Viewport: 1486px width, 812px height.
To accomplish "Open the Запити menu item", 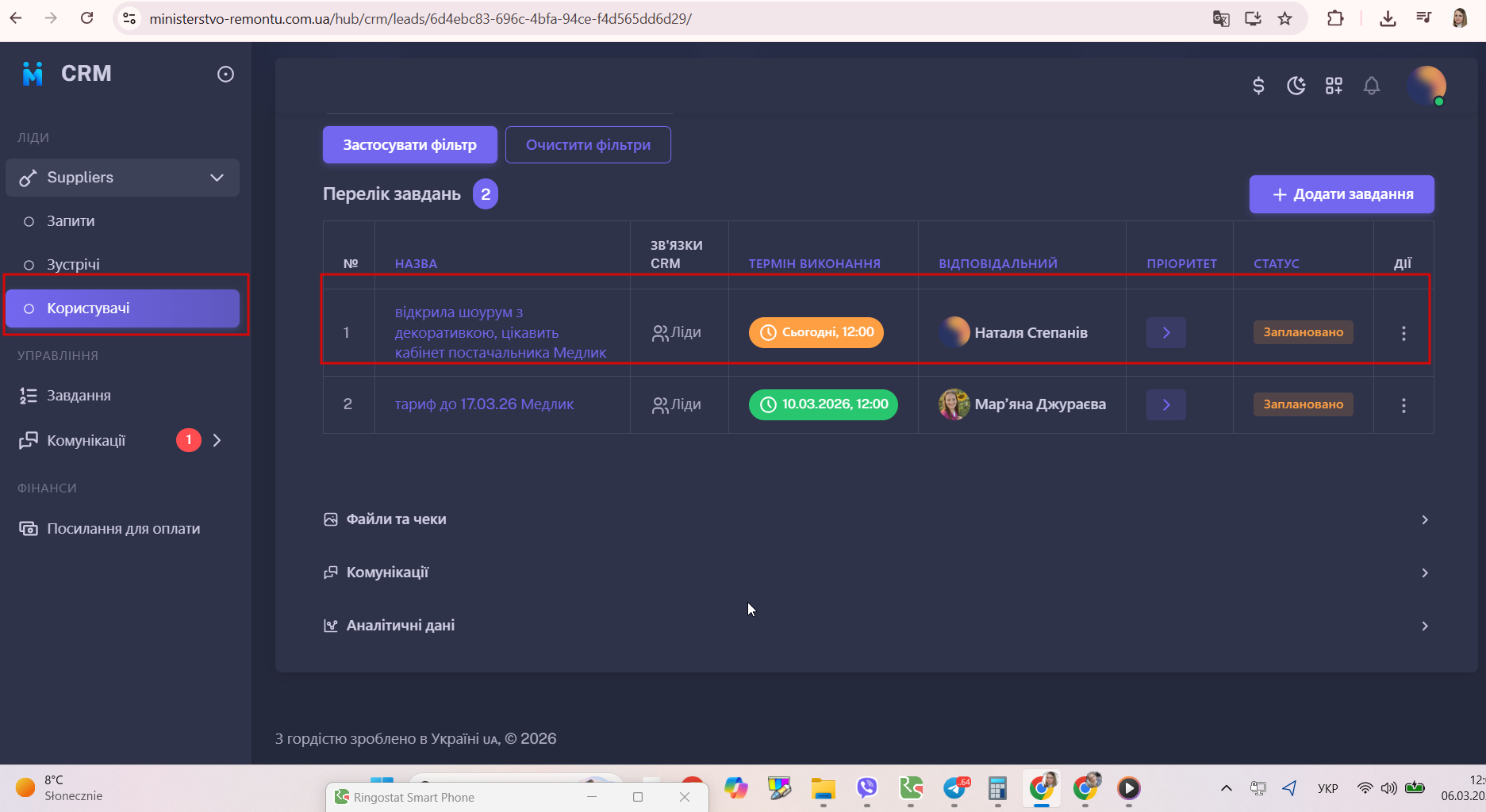I will pyautogui.click(x=71, y=221).
